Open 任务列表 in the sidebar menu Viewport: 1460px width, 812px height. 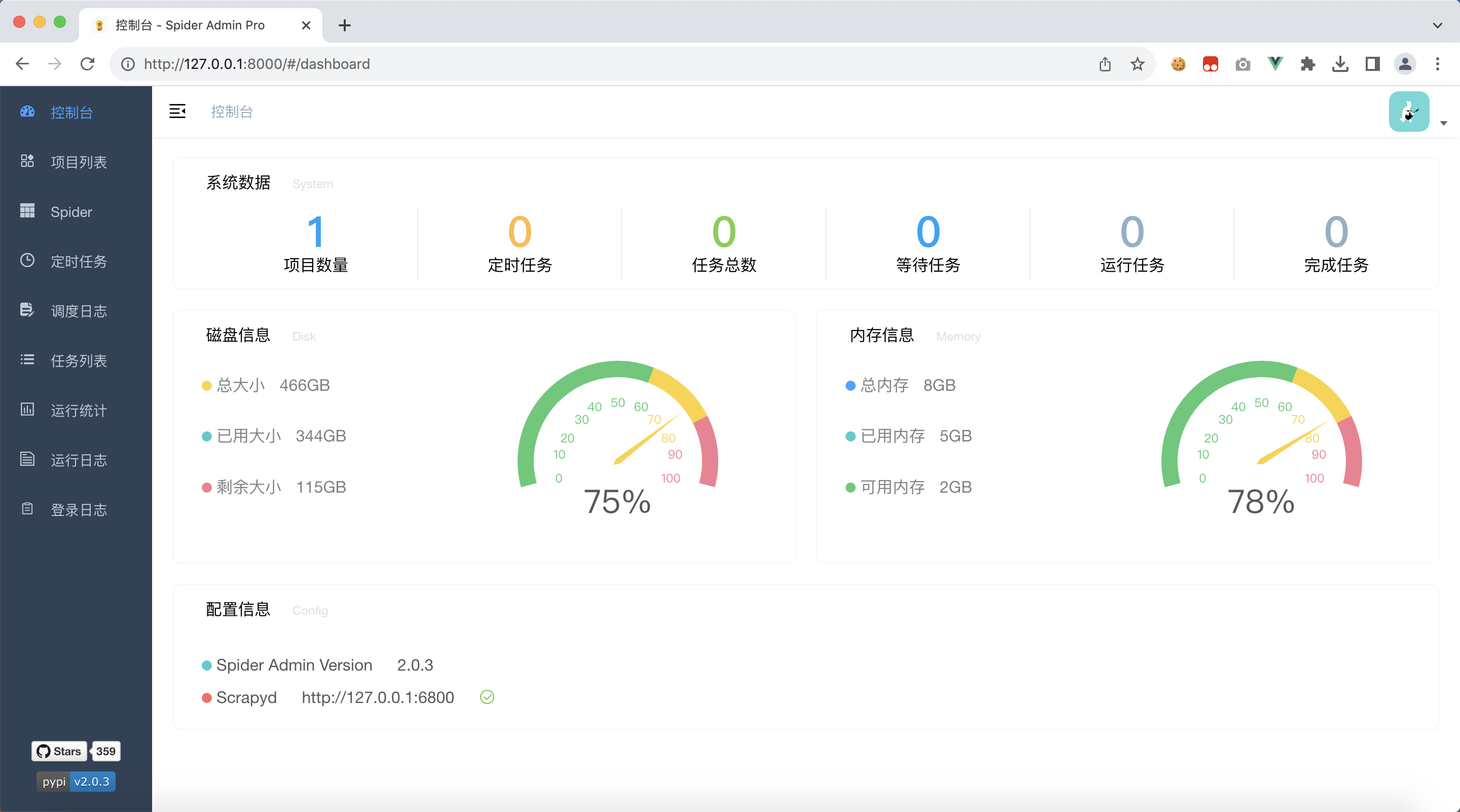pyautogui.click(x=76, y=360)
